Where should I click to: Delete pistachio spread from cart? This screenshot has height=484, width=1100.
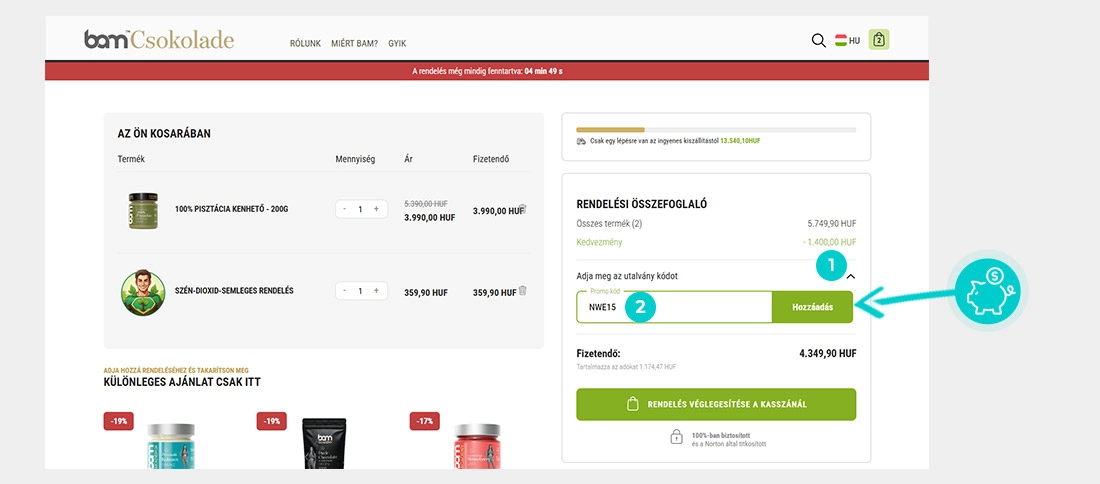(x=523, y=209)
